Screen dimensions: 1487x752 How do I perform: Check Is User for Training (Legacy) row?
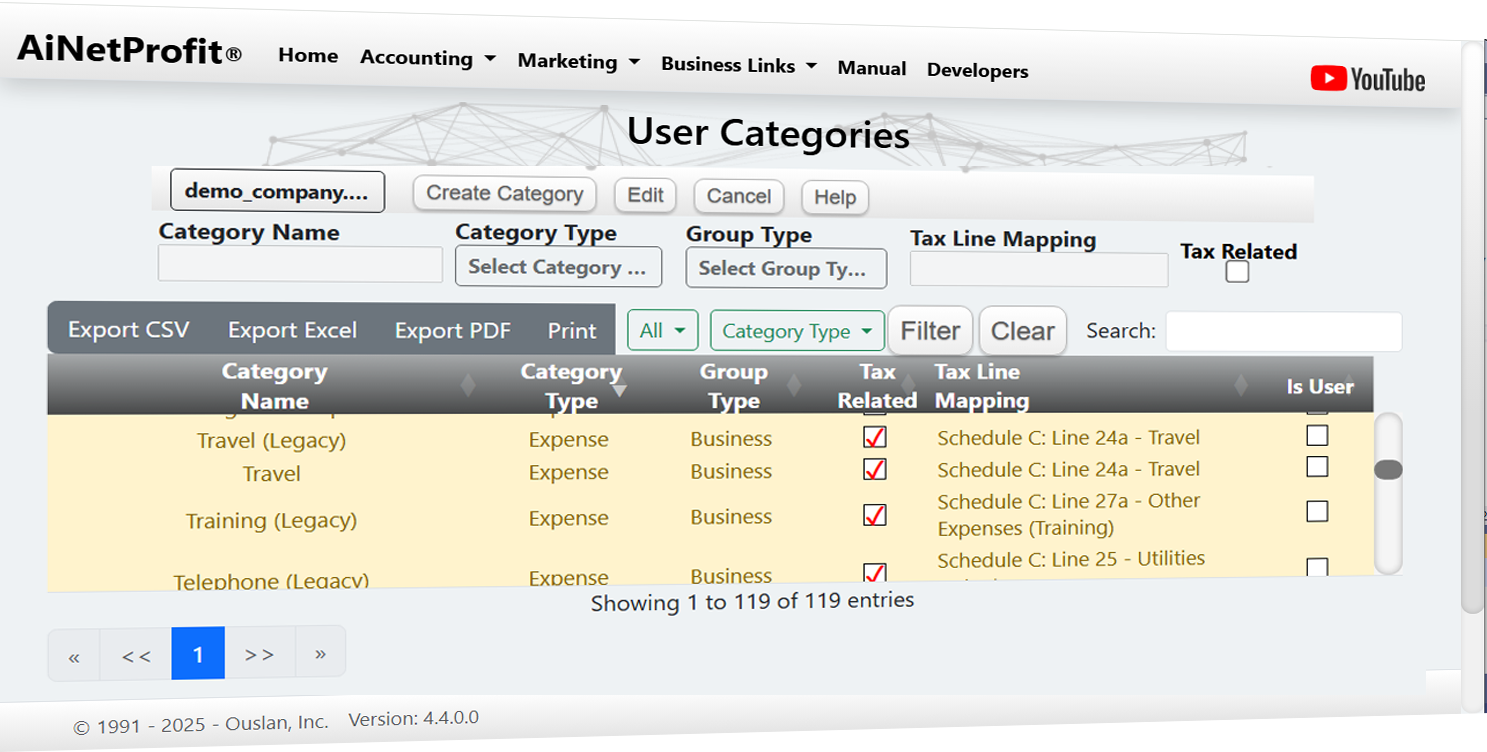[1318, 511]
